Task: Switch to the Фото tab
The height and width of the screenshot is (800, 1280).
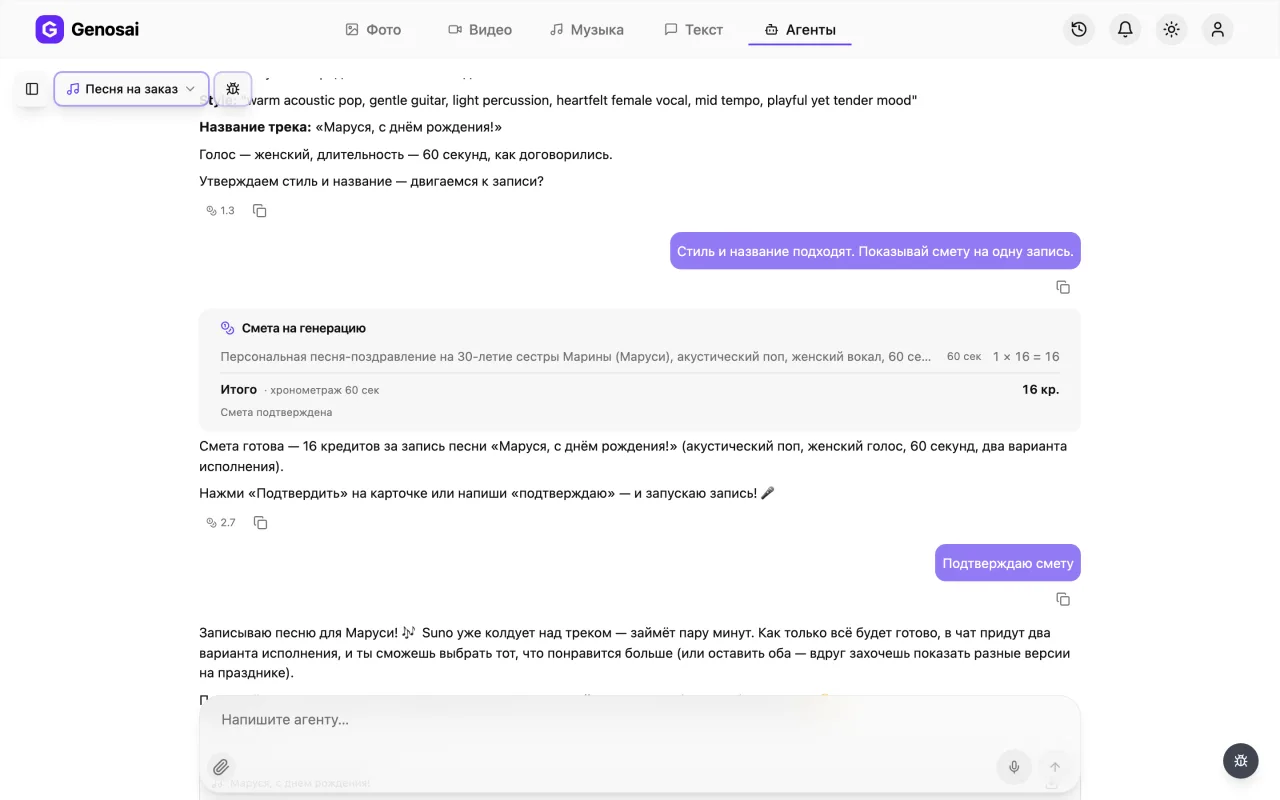Action: pos(373,30)
